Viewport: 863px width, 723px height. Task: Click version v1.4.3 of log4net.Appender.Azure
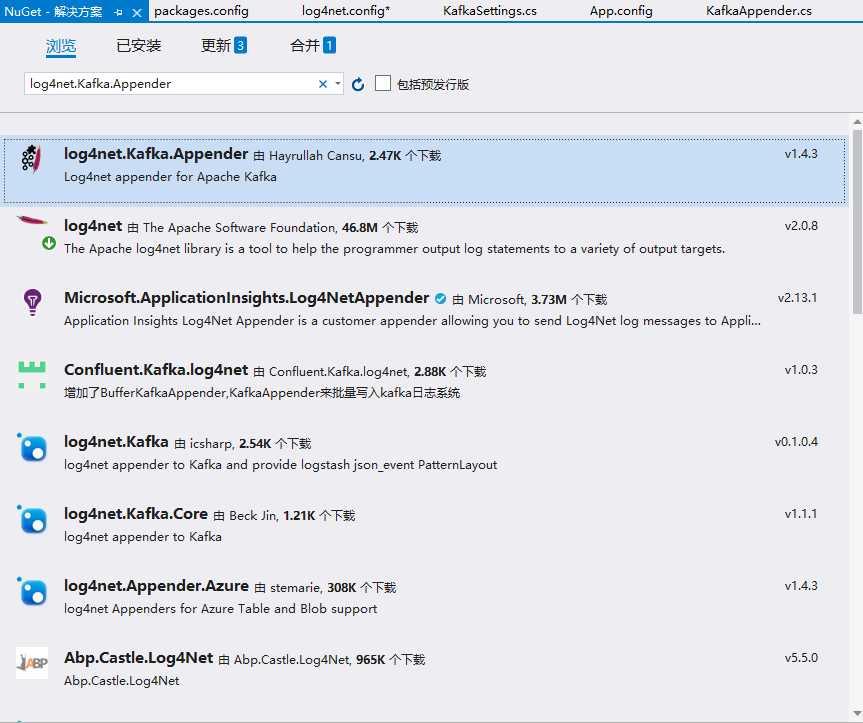coord(801,586)
